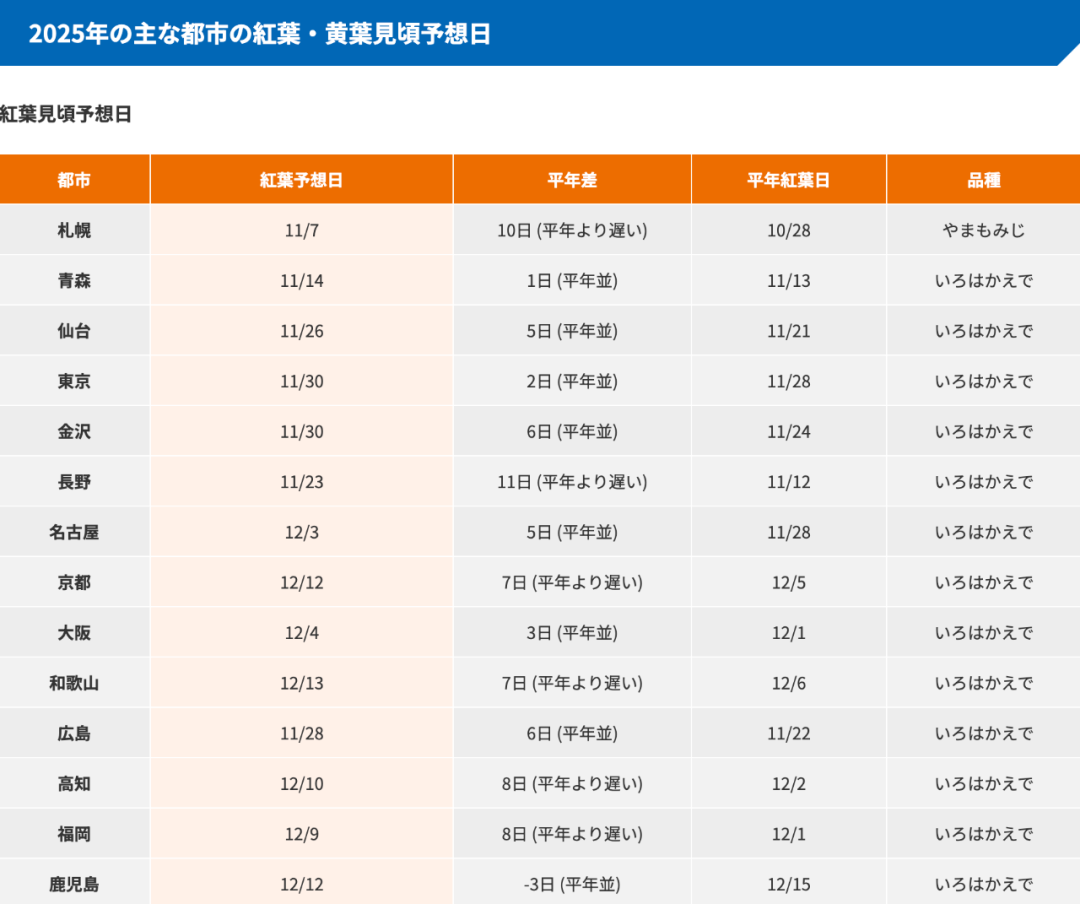Image resolution: width=1080 pixels, height=904 pixels.
Task: Select the city cell "東京"
Action: pyautogui.click(x=74, y=381)
